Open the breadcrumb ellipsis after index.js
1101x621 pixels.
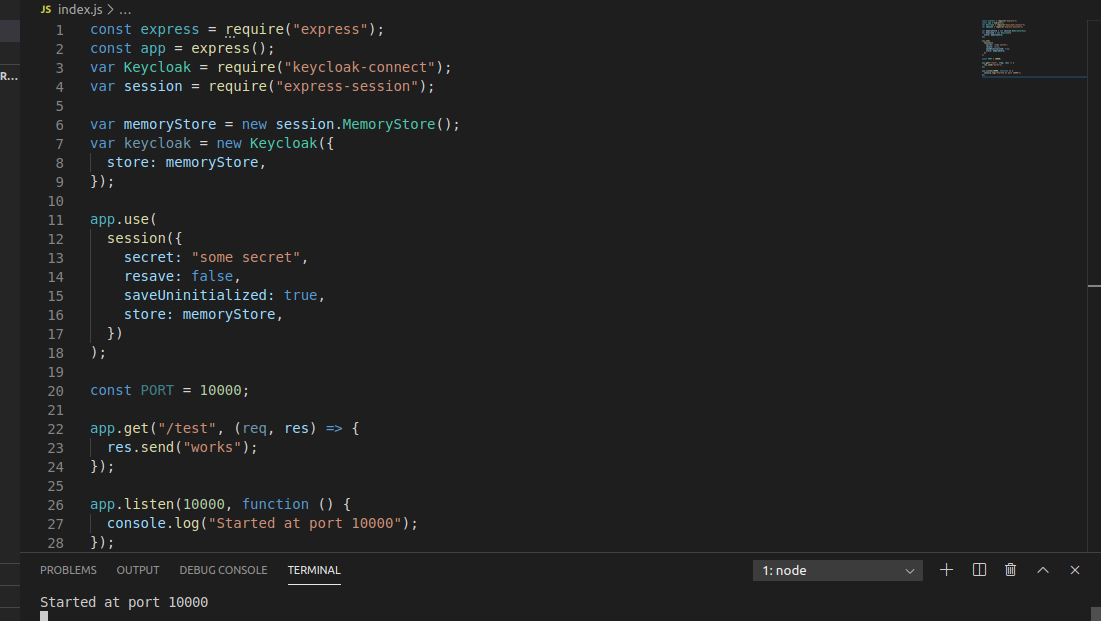(x=126, y=9)
